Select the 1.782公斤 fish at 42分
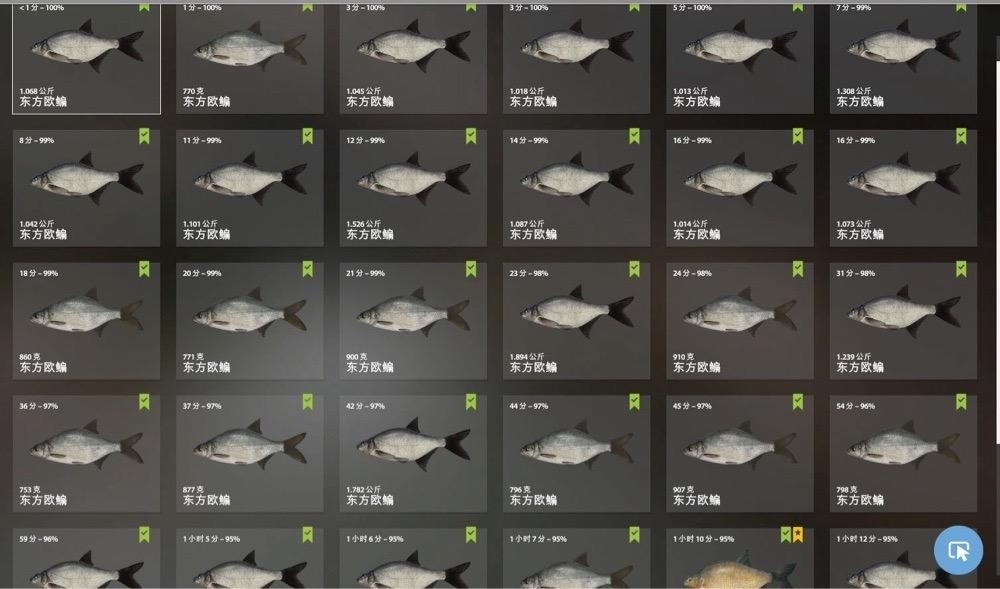Screen dimensions: 1000x589 coord(413,453)
